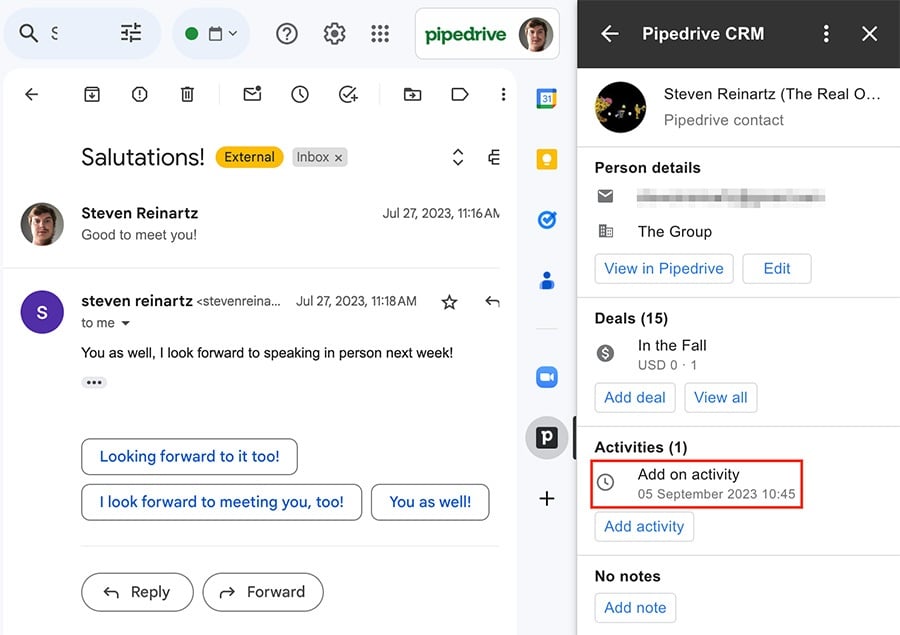Viewport: 900px width, 635px height.
Task: Add the email to Google Tasks
Action: (348, 94)
